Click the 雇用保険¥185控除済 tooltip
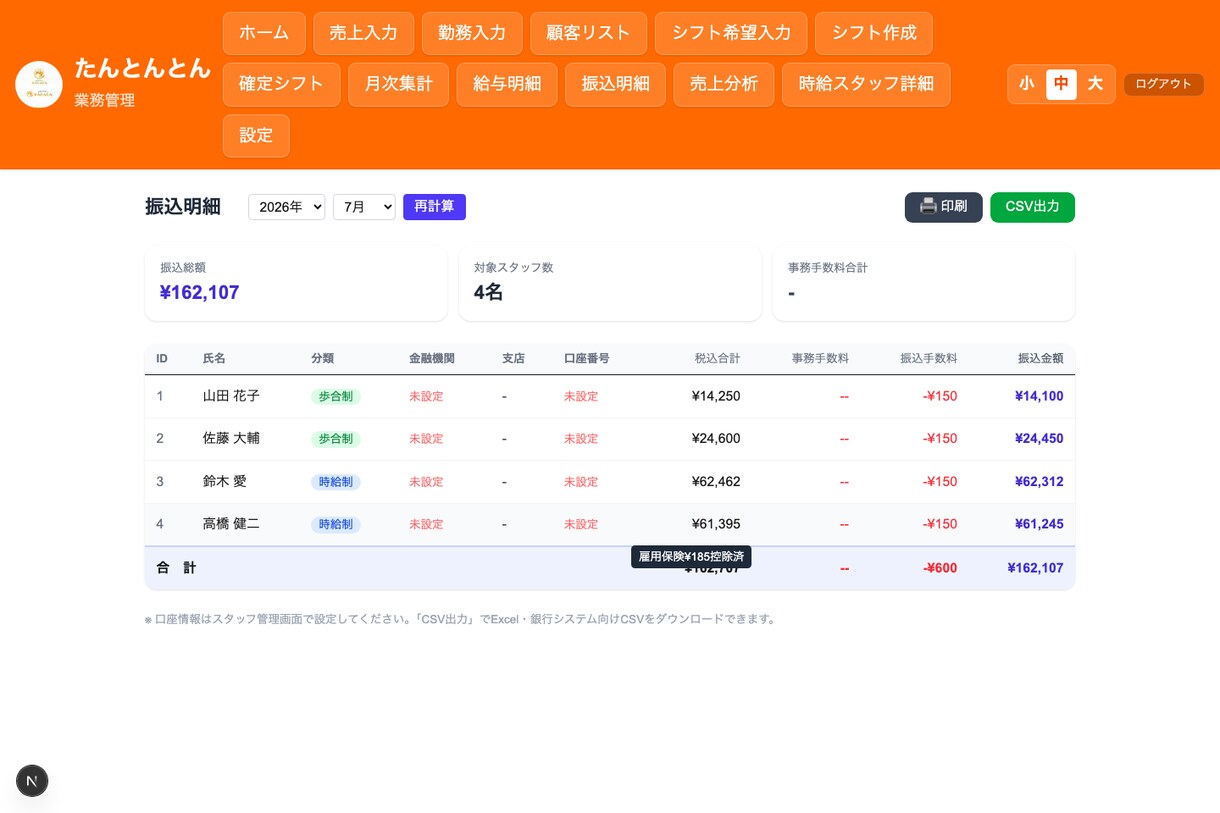Image resolution: width=1220 pixels, height=813 pixels. [691, 556]
